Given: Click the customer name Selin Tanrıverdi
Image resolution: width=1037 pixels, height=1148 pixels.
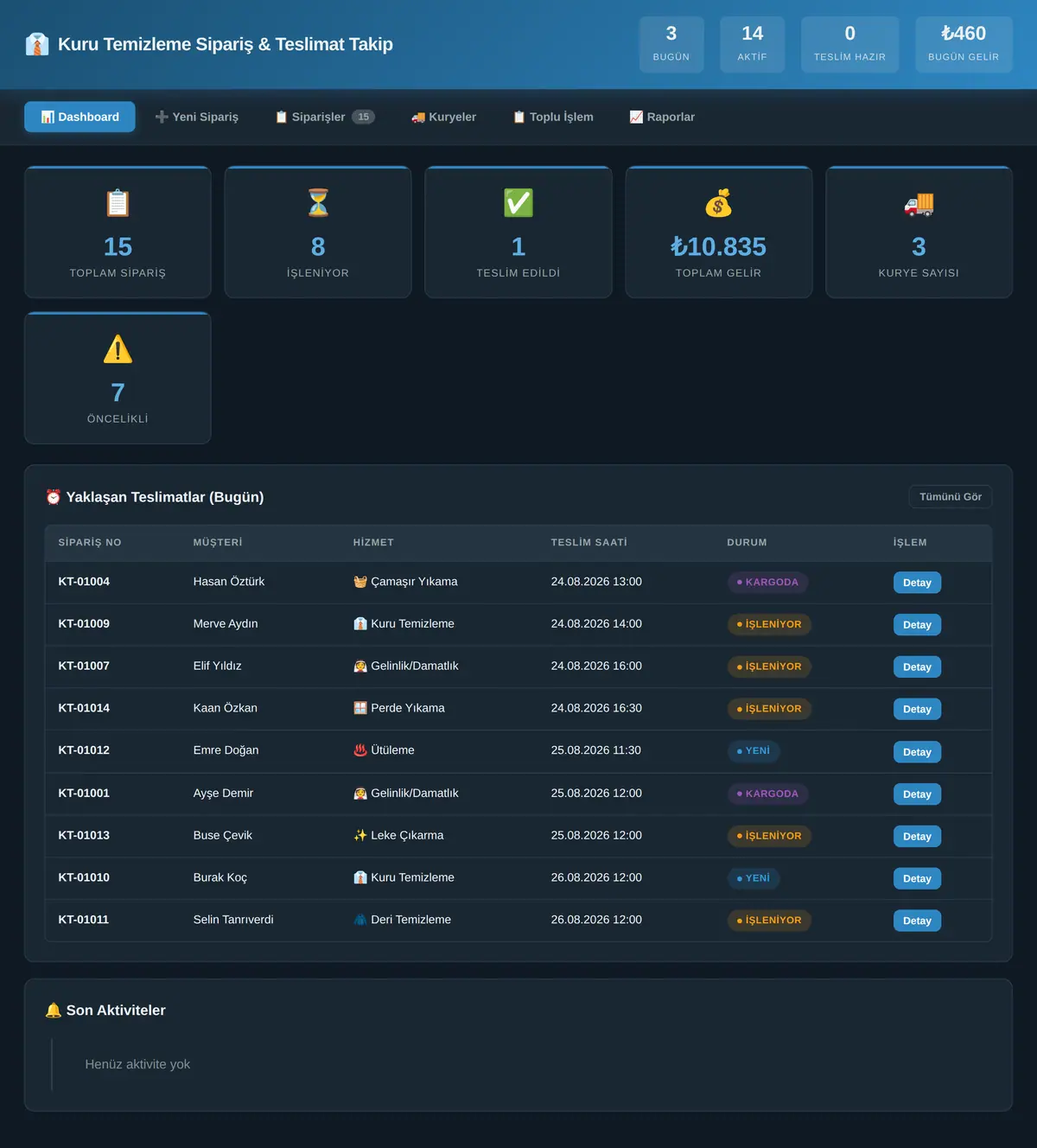Looking at the screenshot, I should [x=233, y=920].
